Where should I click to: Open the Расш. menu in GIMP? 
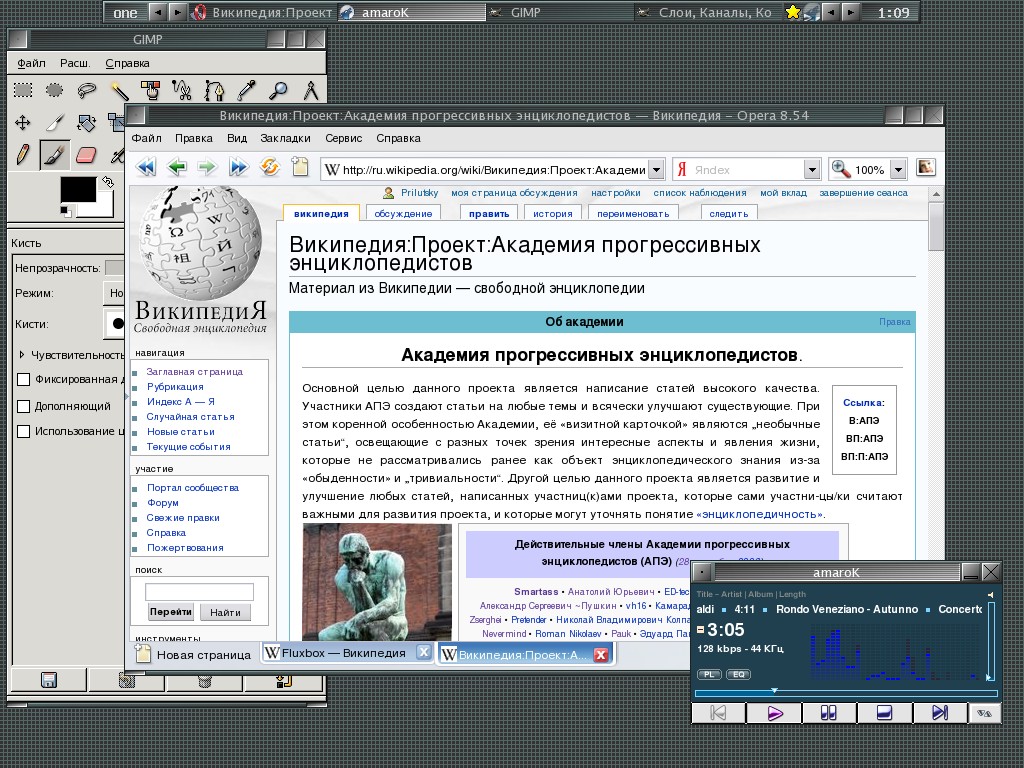click(x=75, y=63)
